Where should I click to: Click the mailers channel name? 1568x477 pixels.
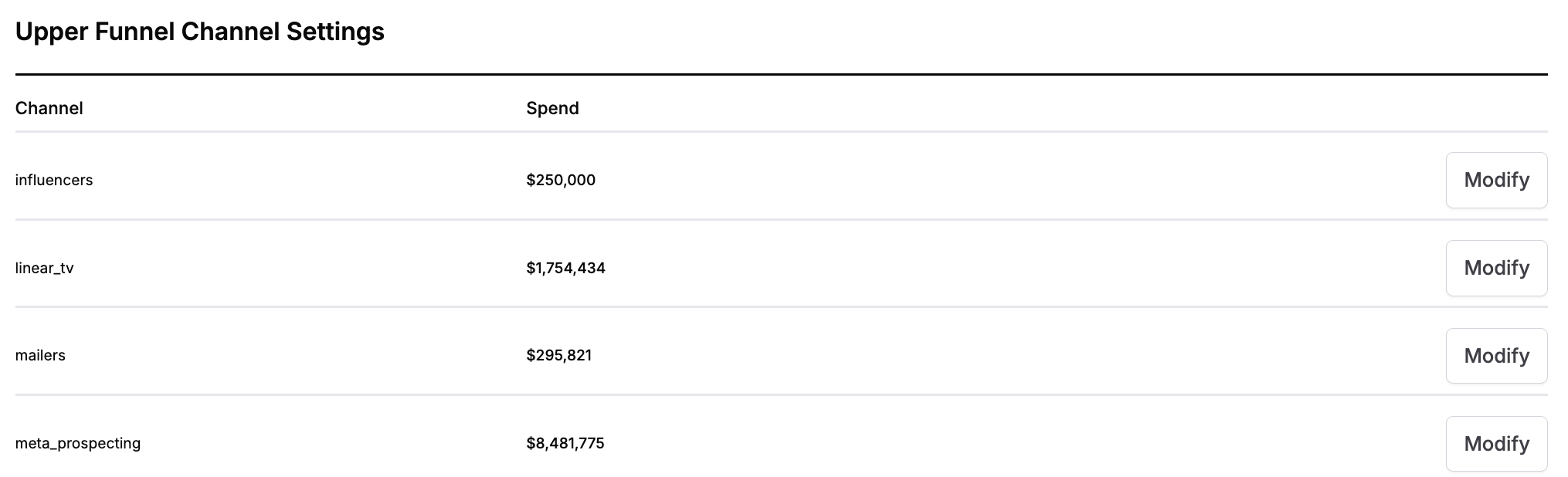tap(40, 355)
